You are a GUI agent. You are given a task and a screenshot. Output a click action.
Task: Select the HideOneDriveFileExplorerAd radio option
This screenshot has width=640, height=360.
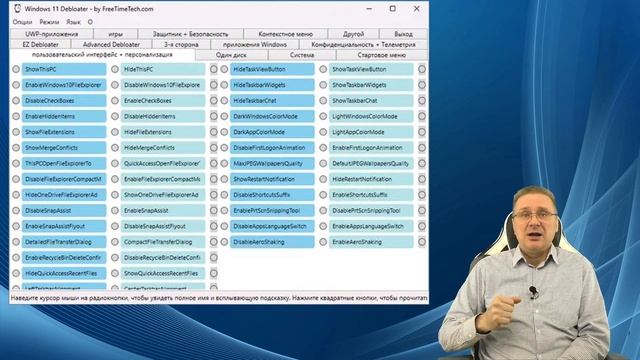click(x=16, y=195)
